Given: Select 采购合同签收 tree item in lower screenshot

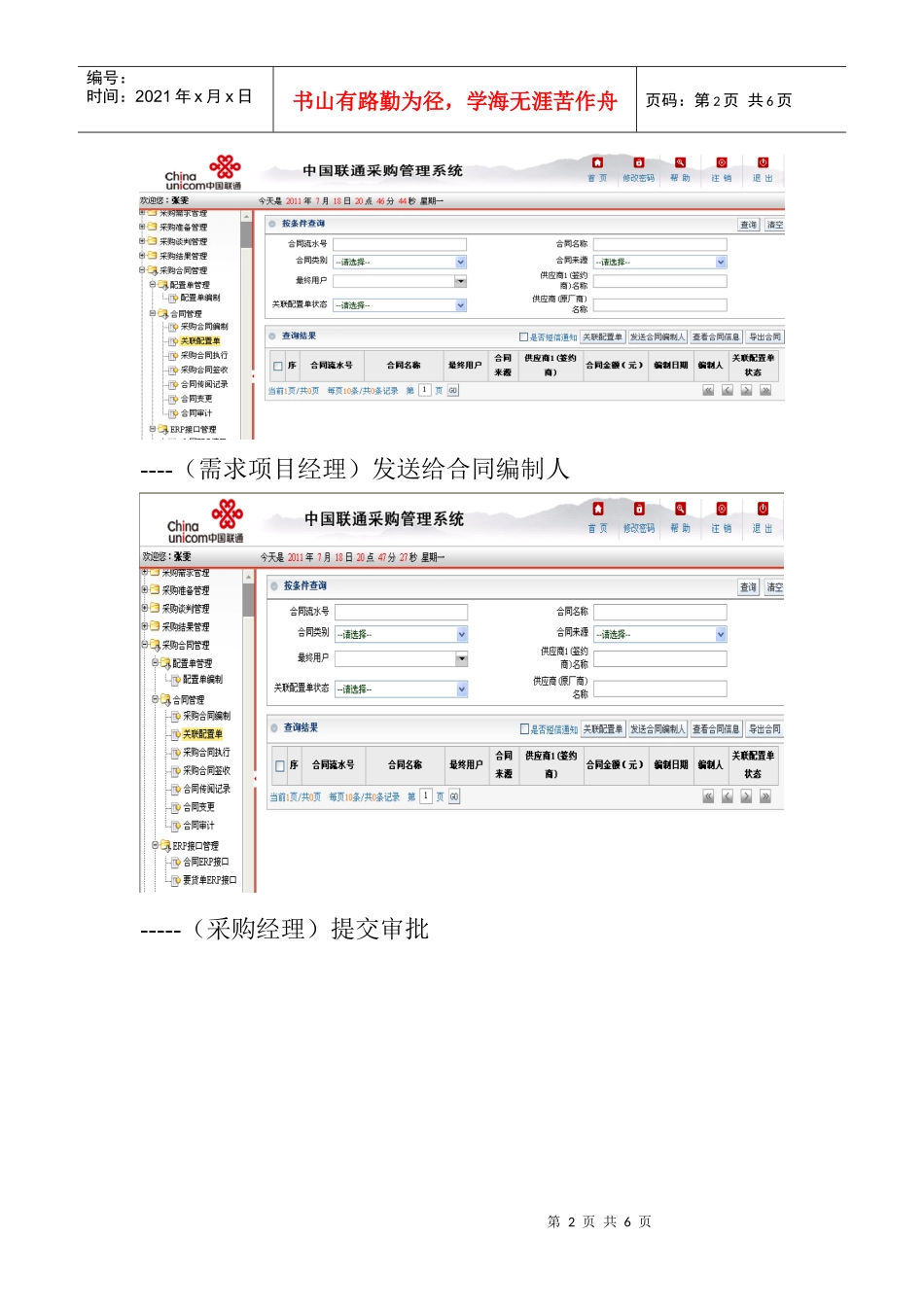Looking at the screenshot, I should tap(206, 771).
